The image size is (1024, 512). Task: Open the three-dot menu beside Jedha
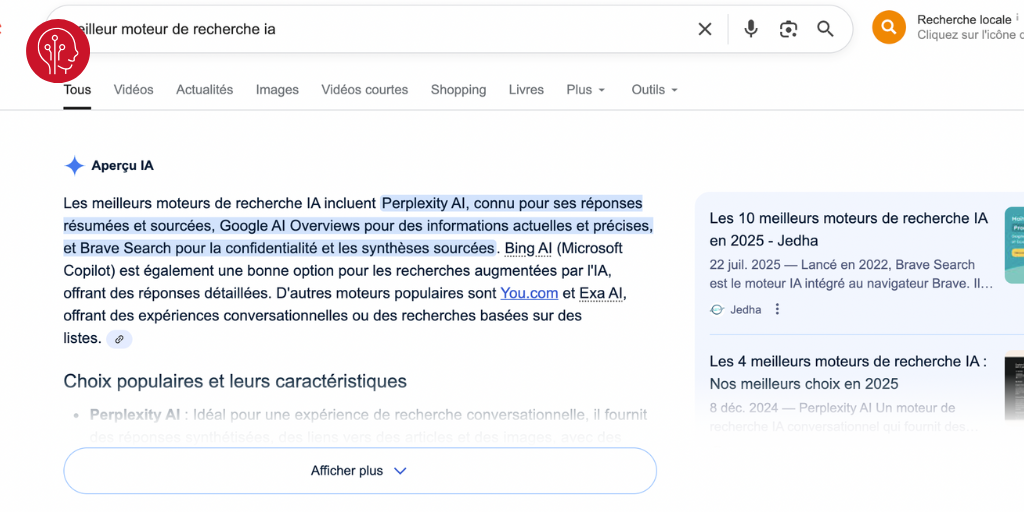pyautogui.click(x=777, y=310)
